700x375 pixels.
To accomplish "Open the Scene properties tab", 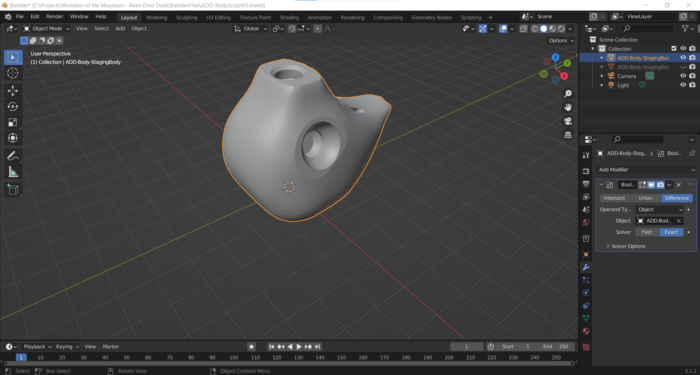I will click(586, 209).
